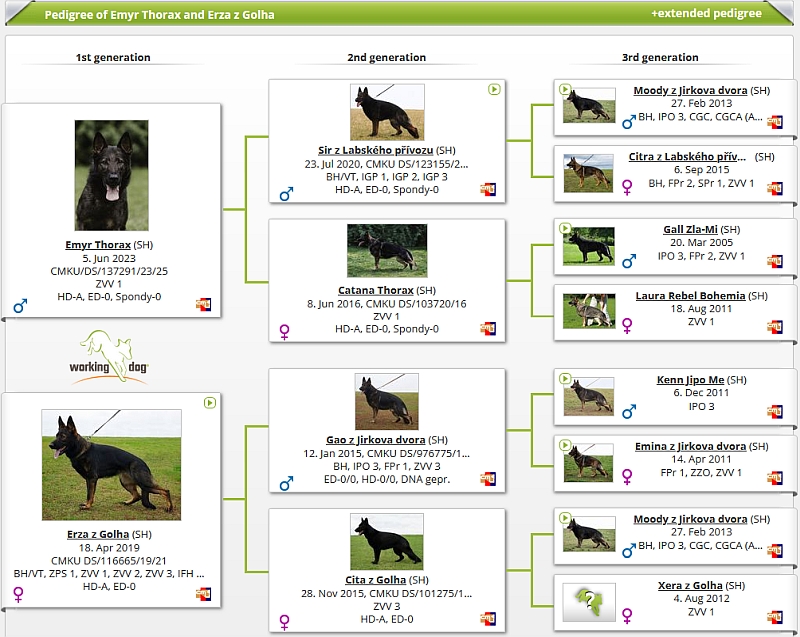Click the video play icon on Erza z Golha card
This screenshot has height=637, width=800.
click(210, 403)
